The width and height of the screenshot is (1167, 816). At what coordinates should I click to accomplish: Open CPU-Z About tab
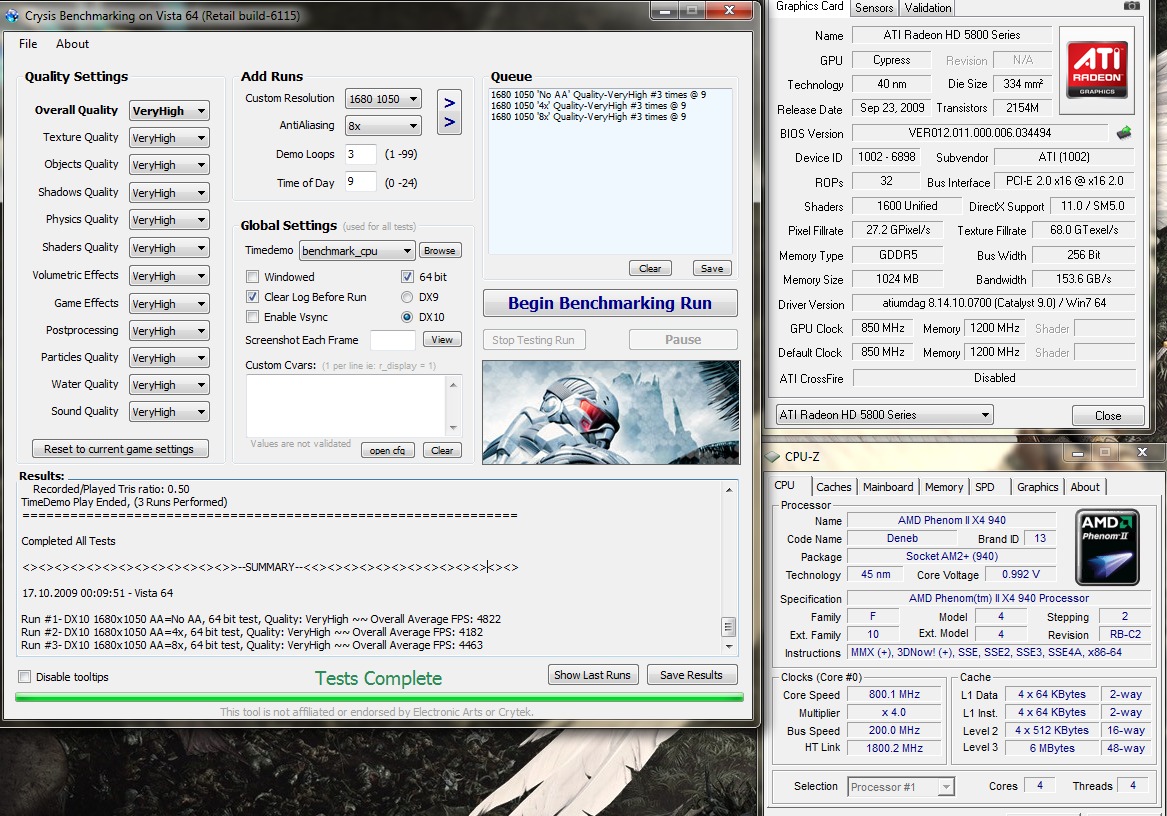pos(1084,487)
